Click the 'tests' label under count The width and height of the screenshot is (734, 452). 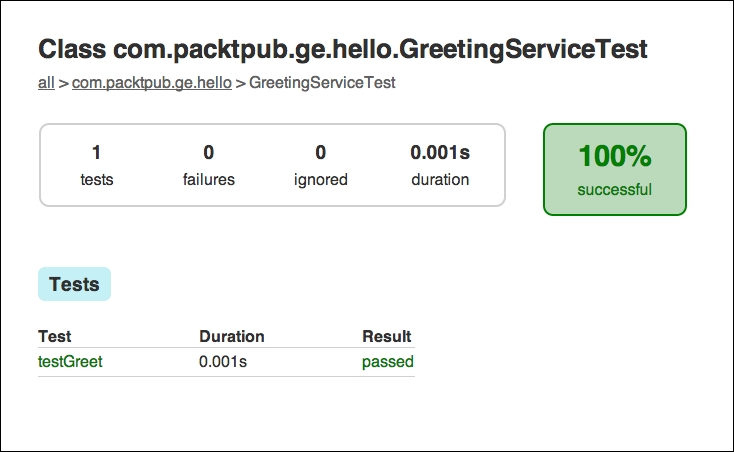tap(96, 180)
